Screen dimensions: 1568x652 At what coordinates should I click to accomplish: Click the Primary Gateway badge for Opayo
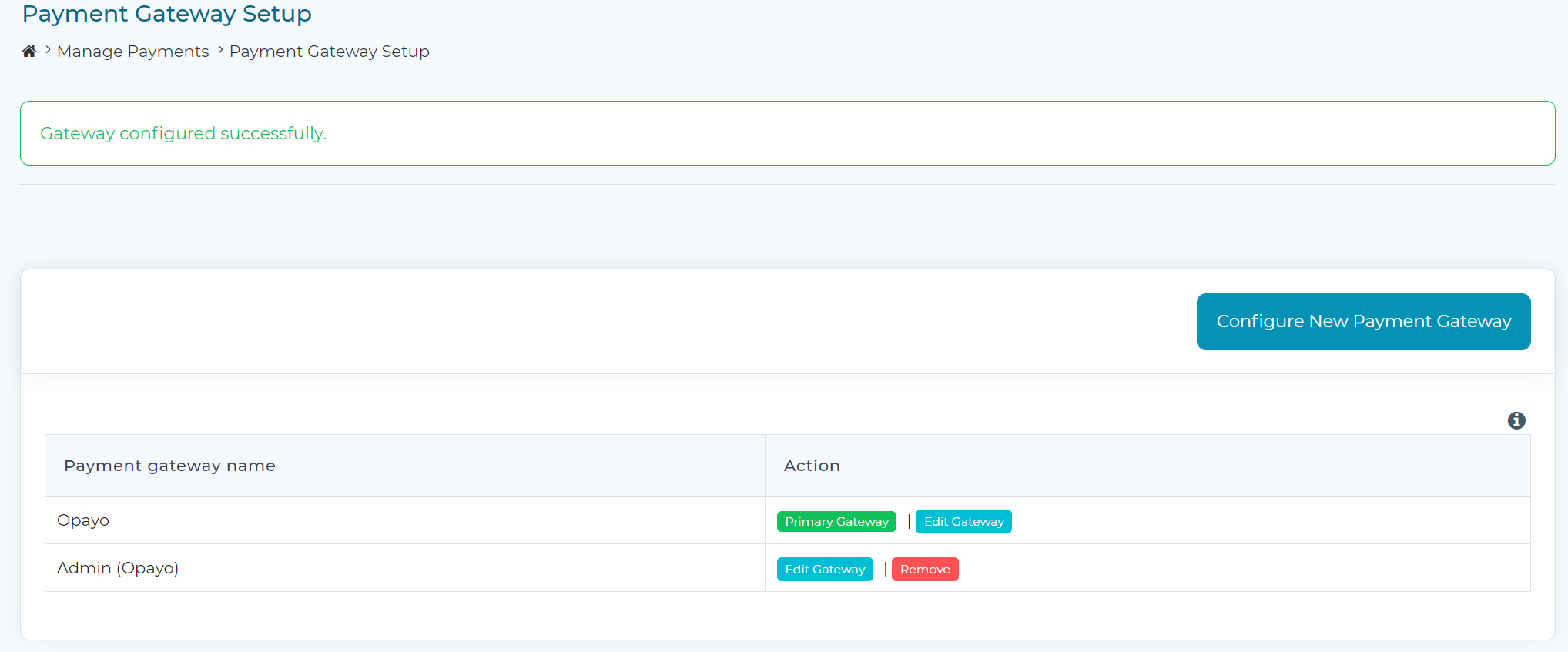point(836,522)
